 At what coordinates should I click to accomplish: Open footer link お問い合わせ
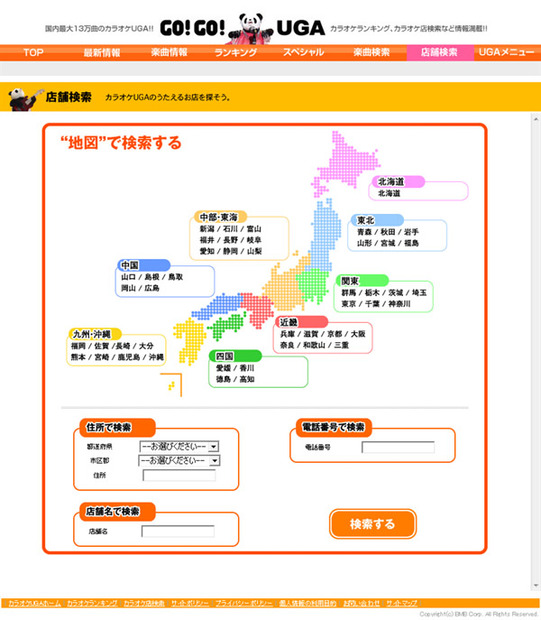click(x=361, y=603)
